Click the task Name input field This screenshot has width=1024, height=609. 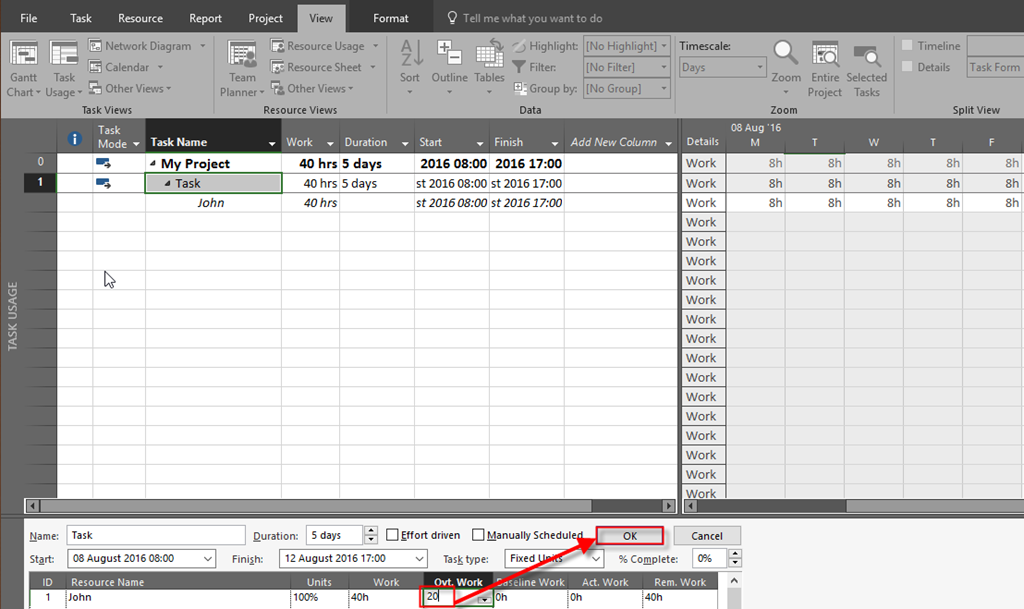point(156,536)
